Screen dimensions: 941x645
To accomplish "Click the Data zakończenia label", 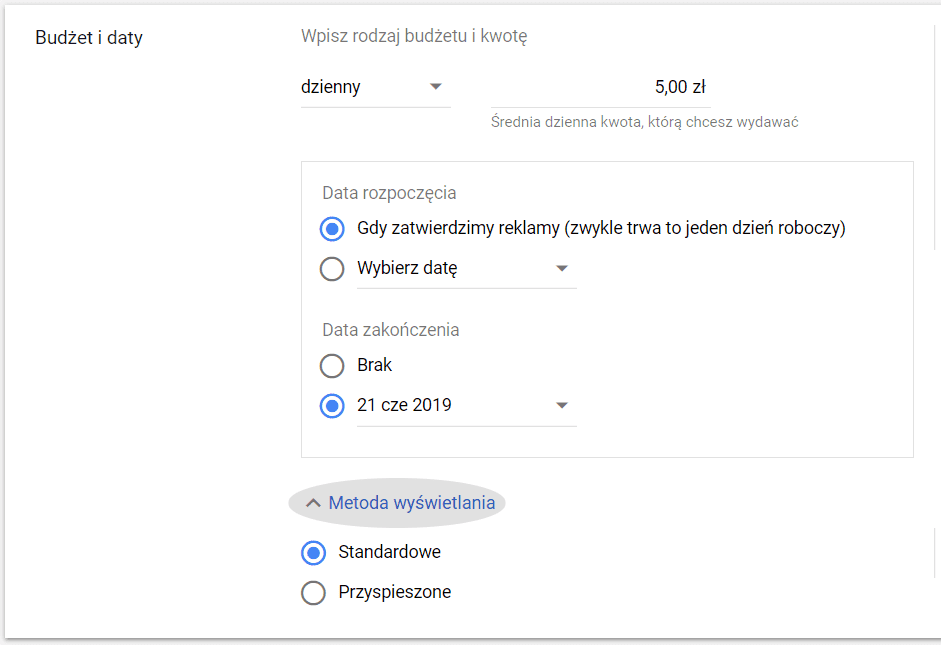I will [x=390, y=330].
